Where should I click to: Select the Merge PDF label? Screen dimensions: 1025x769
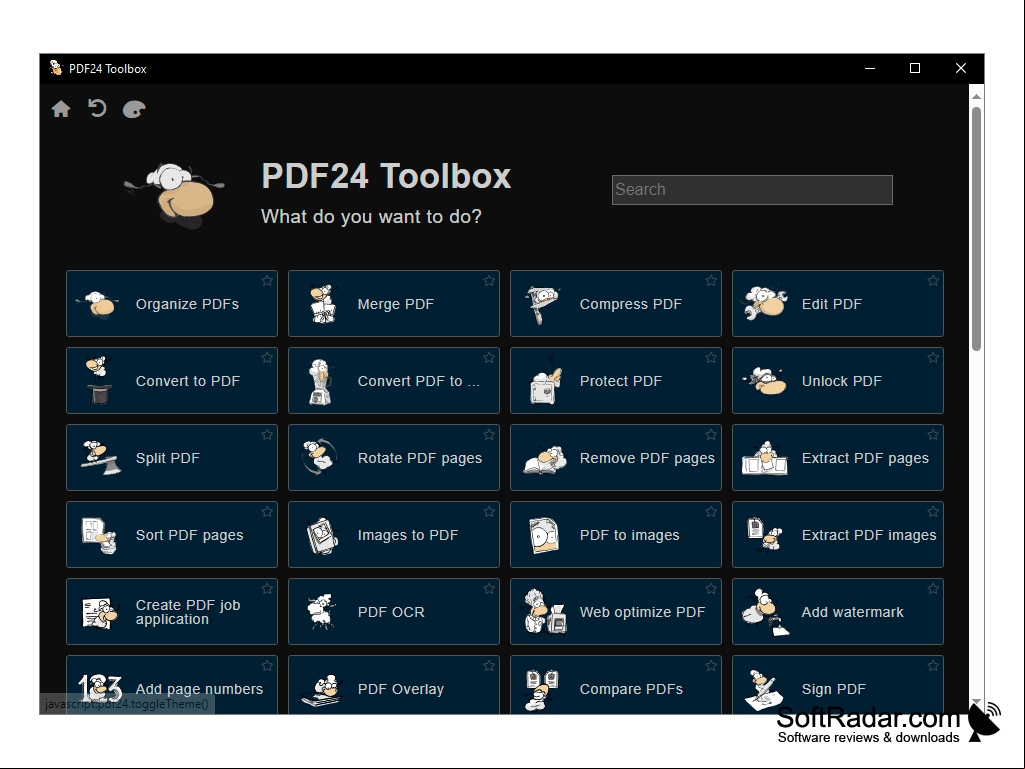pos(395,304)
